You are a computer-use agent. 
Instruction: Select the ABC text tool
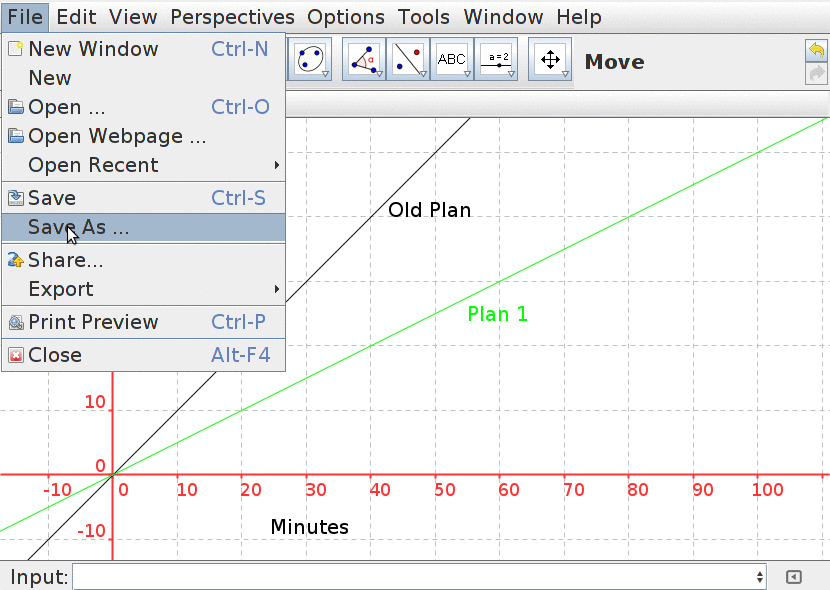(x=453, y=59)
